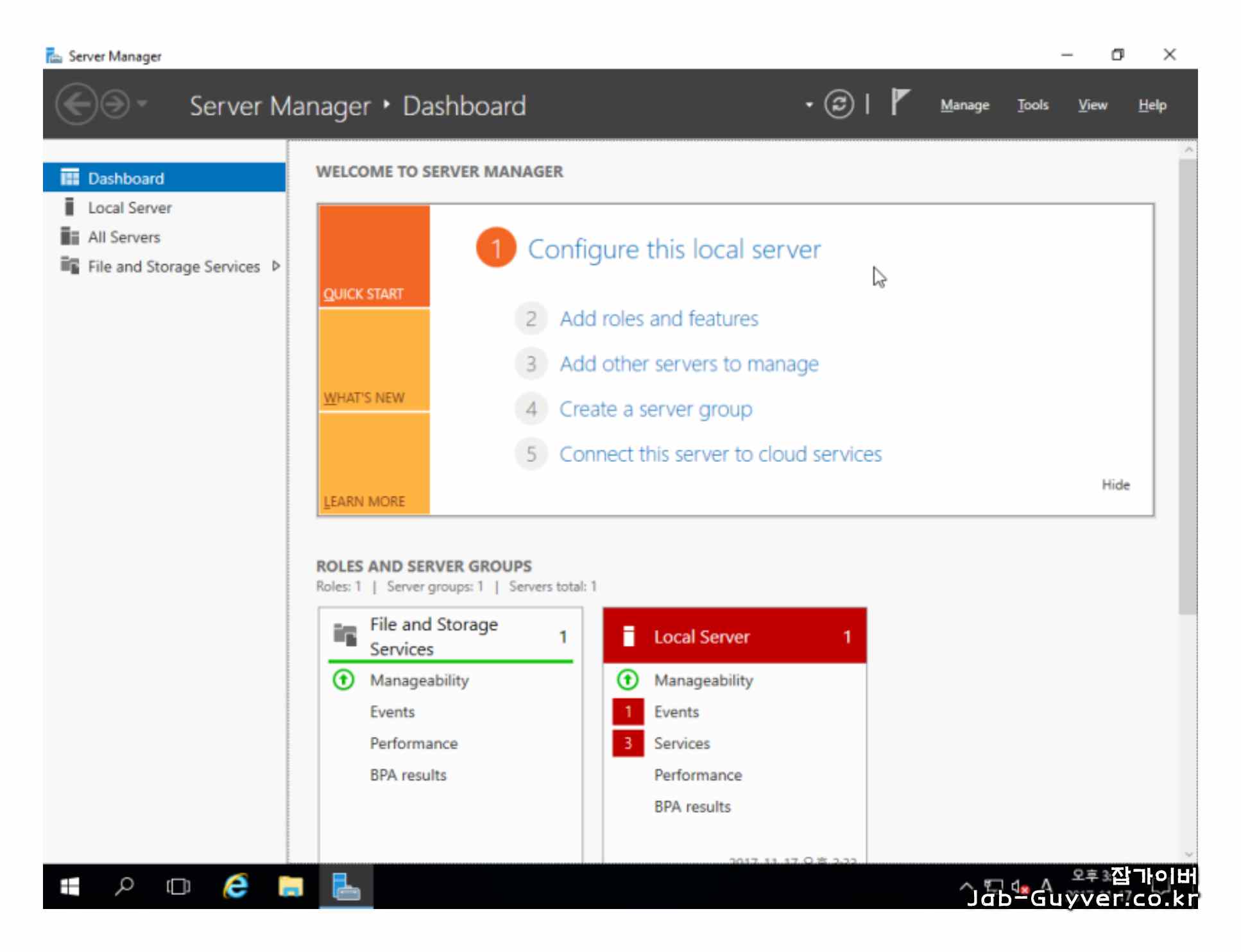
Task: Click the Refresh dashboard icon
Action: click(838, 105)
